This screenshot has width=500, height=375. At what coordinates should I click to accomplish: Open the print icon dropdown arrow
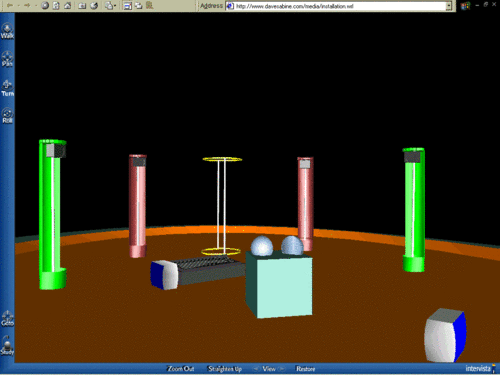(x=115, y=6)
